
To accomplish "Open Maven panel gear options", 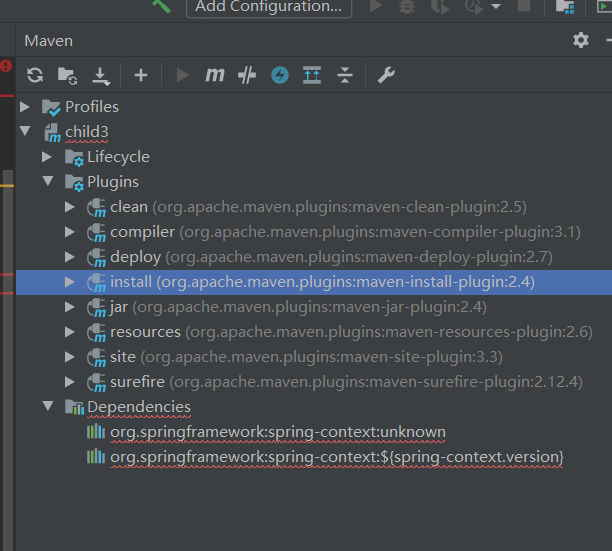I will (x=581, y=40).
